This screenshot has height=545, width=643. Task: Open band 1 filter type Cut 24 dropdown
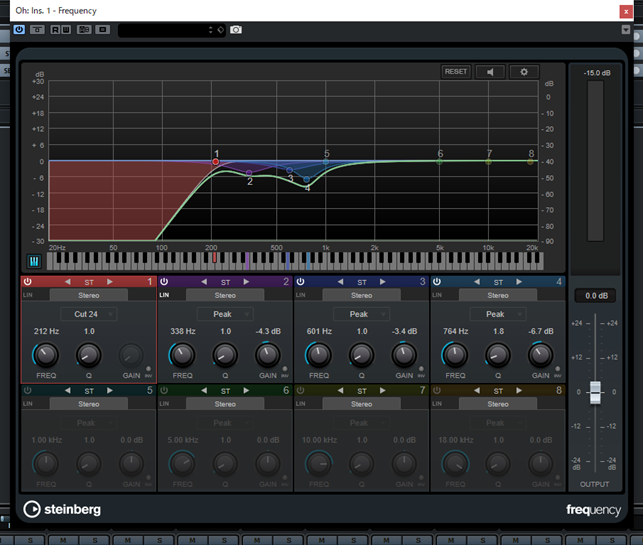click(88, 314)
